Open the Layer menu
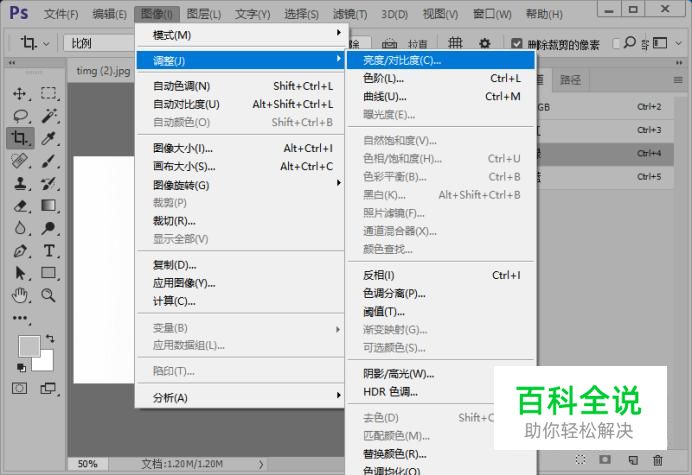 [204, 14]
